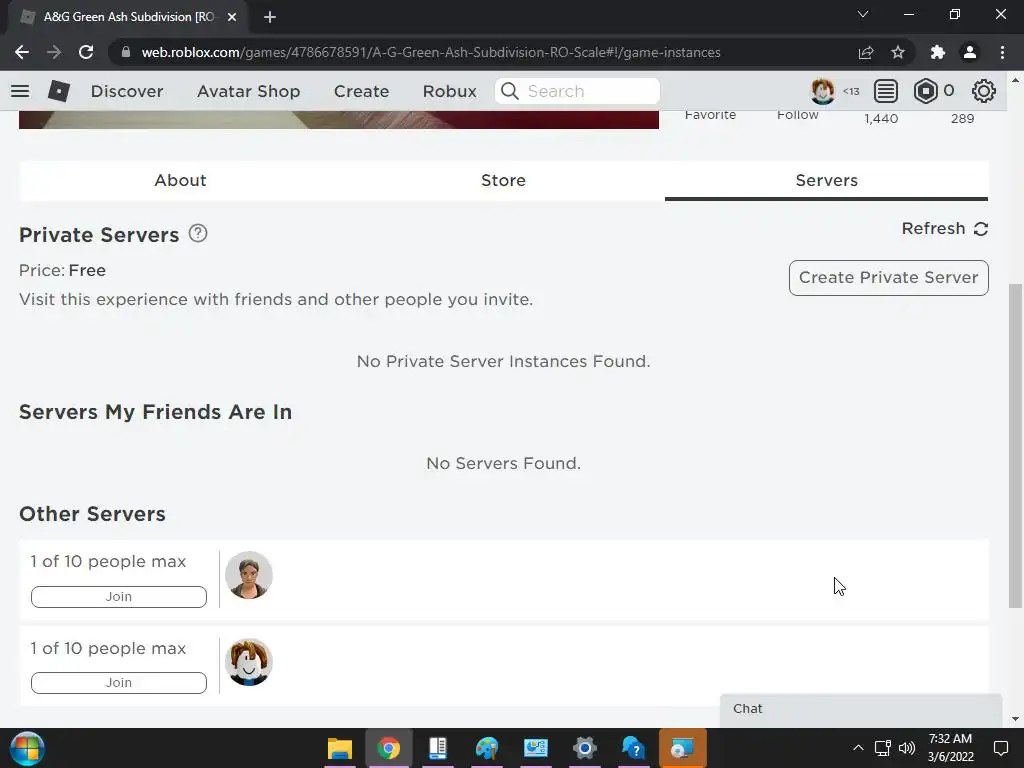Open the notifications feed icon
Viewport: 1024px width, 768px height.
(886, 91)
